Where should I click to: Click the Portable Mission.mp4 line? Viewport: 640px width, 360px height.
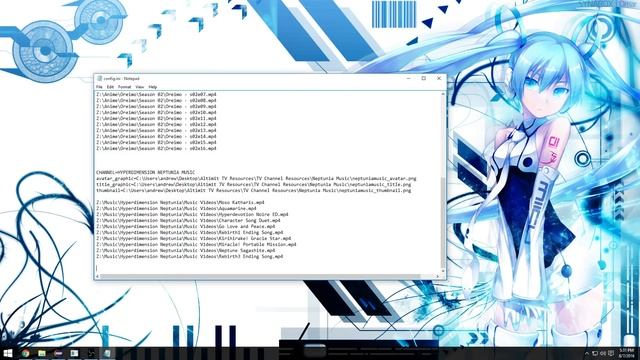pos(196,244)
